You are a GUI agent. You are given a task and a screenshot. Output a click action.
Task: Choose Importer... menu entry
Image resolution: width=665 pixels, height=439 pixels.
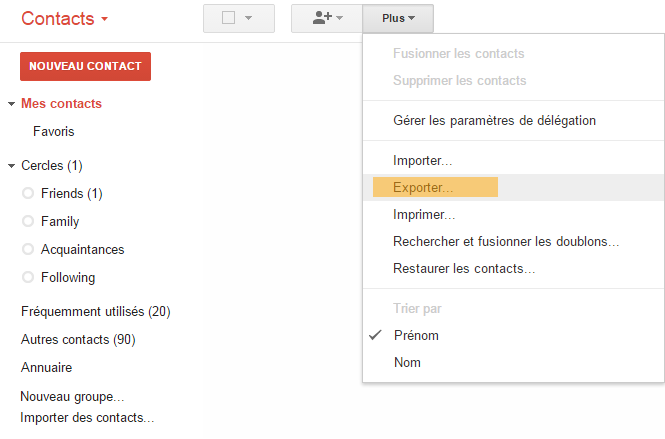pos(423,160)
